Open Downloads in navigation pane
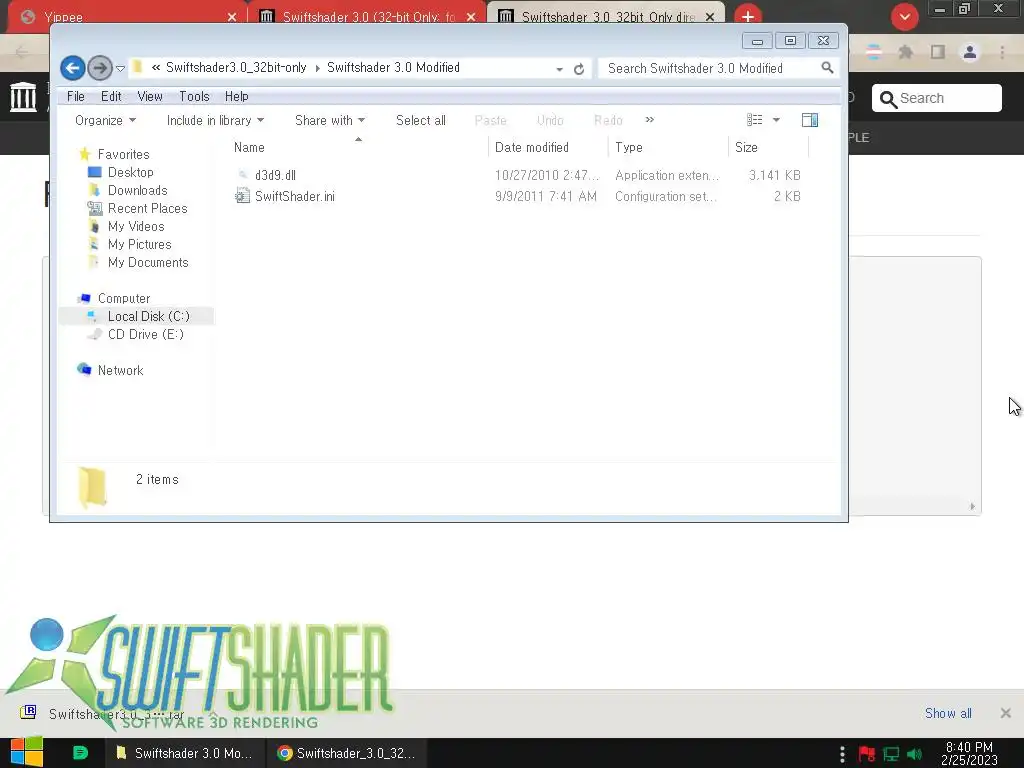1024x768 pixels. [x=137, y=190]
